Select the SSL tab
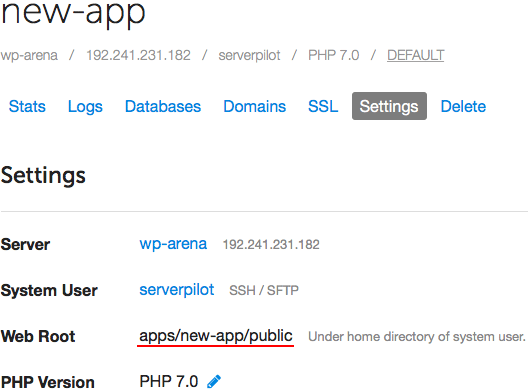Viewport: 528px width, 392px height. pyautogui.click(x=323, y=106)
